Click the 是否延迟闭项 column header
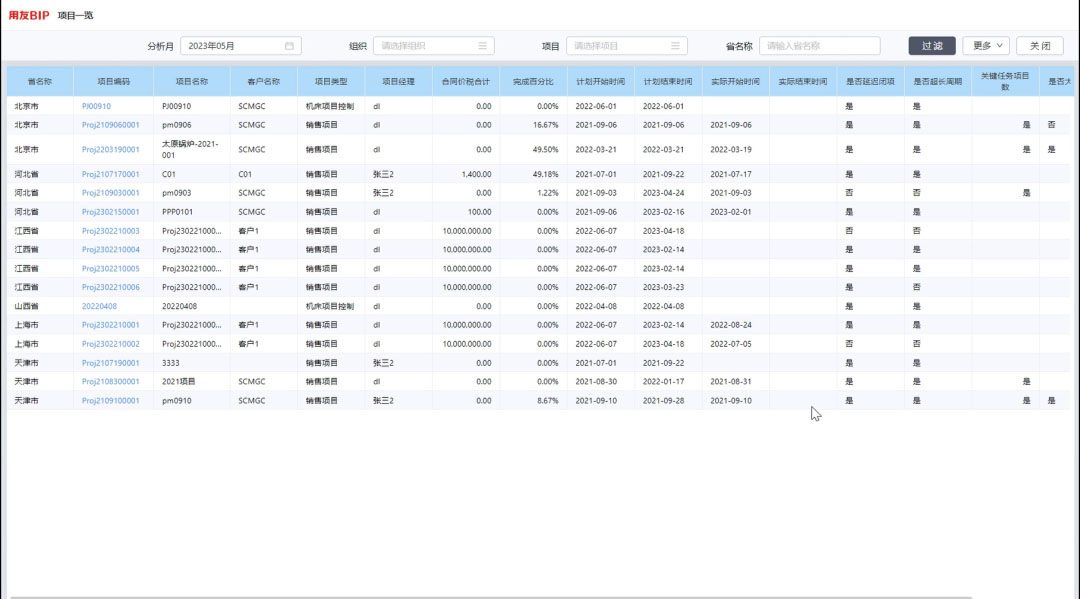The image size is (1080, 599). point(871,81)
